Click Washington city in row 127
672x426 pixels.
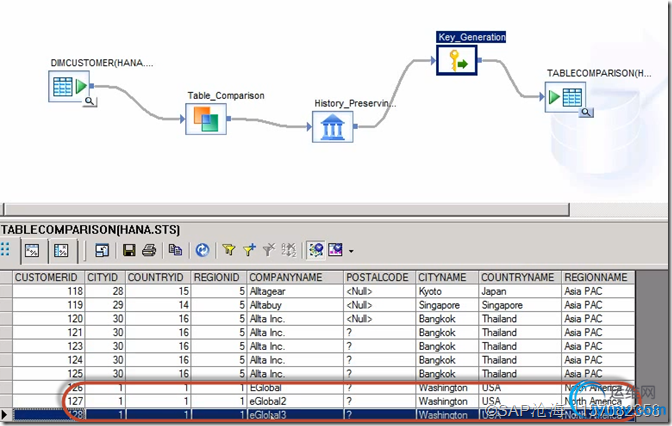[x=447, y=402]
